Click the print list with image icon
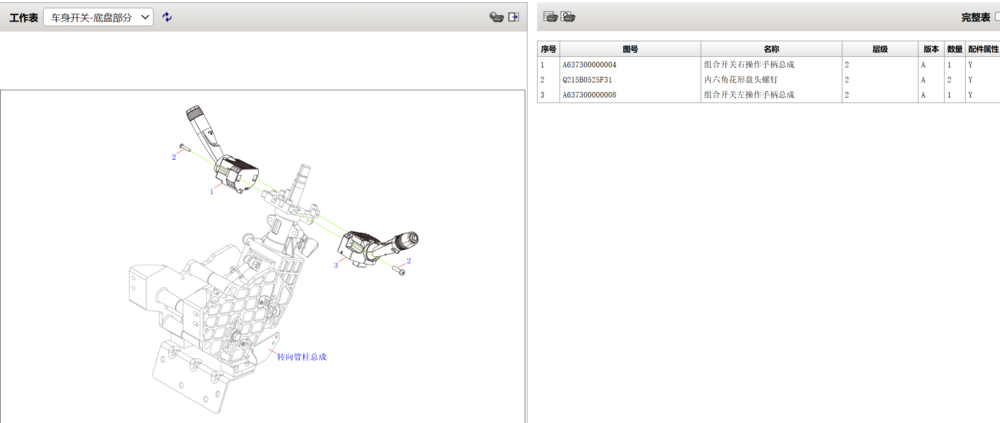 (568, 17)
